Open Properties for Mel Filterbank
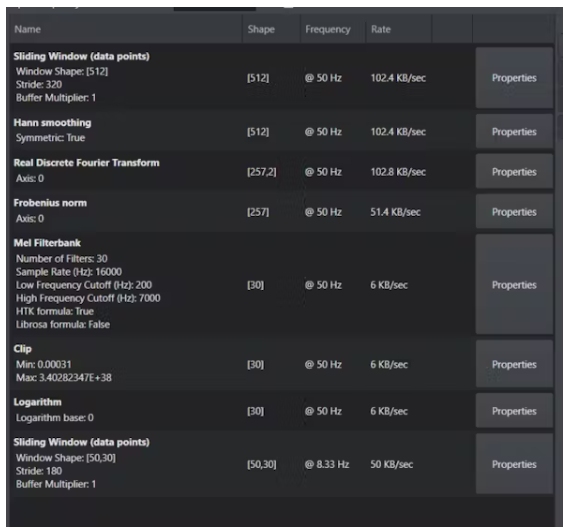The width and height of the screenshot is (566, 530). pos(514,285)
